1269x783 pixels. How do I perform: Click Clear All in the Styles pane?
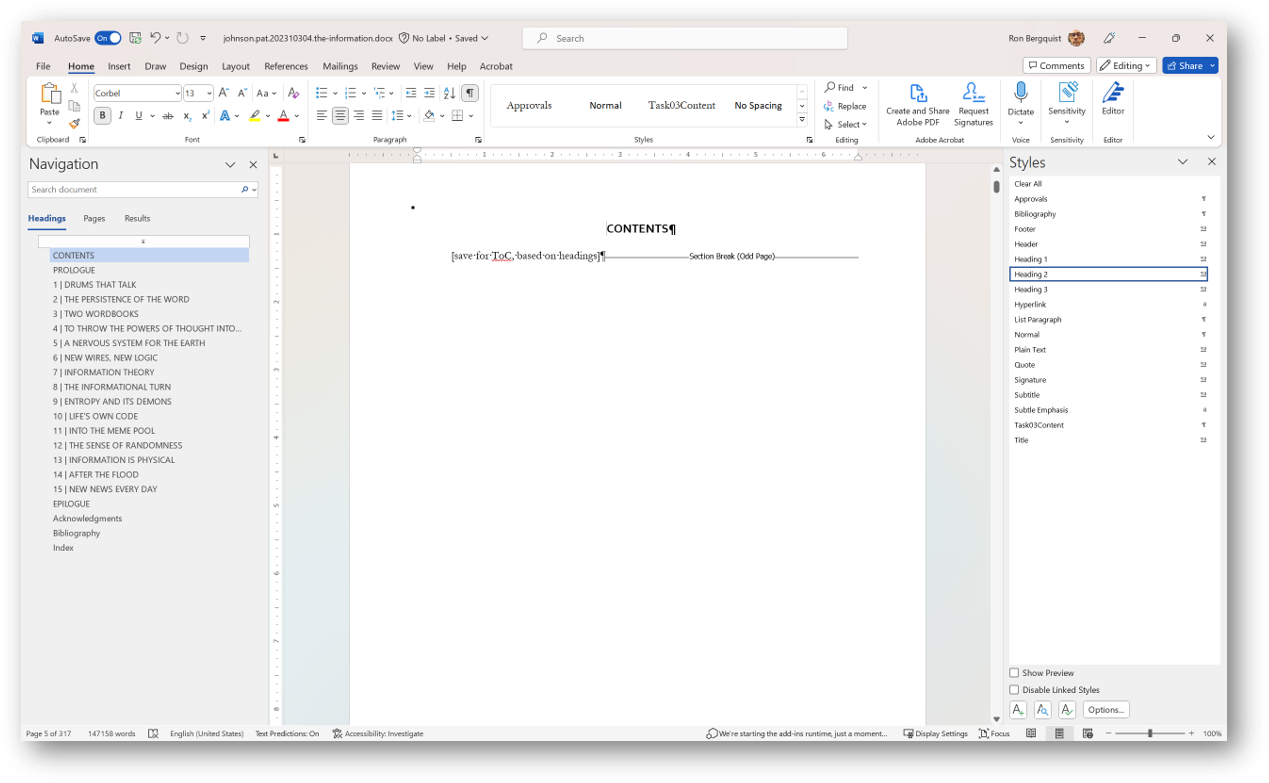click(1027, 183)
